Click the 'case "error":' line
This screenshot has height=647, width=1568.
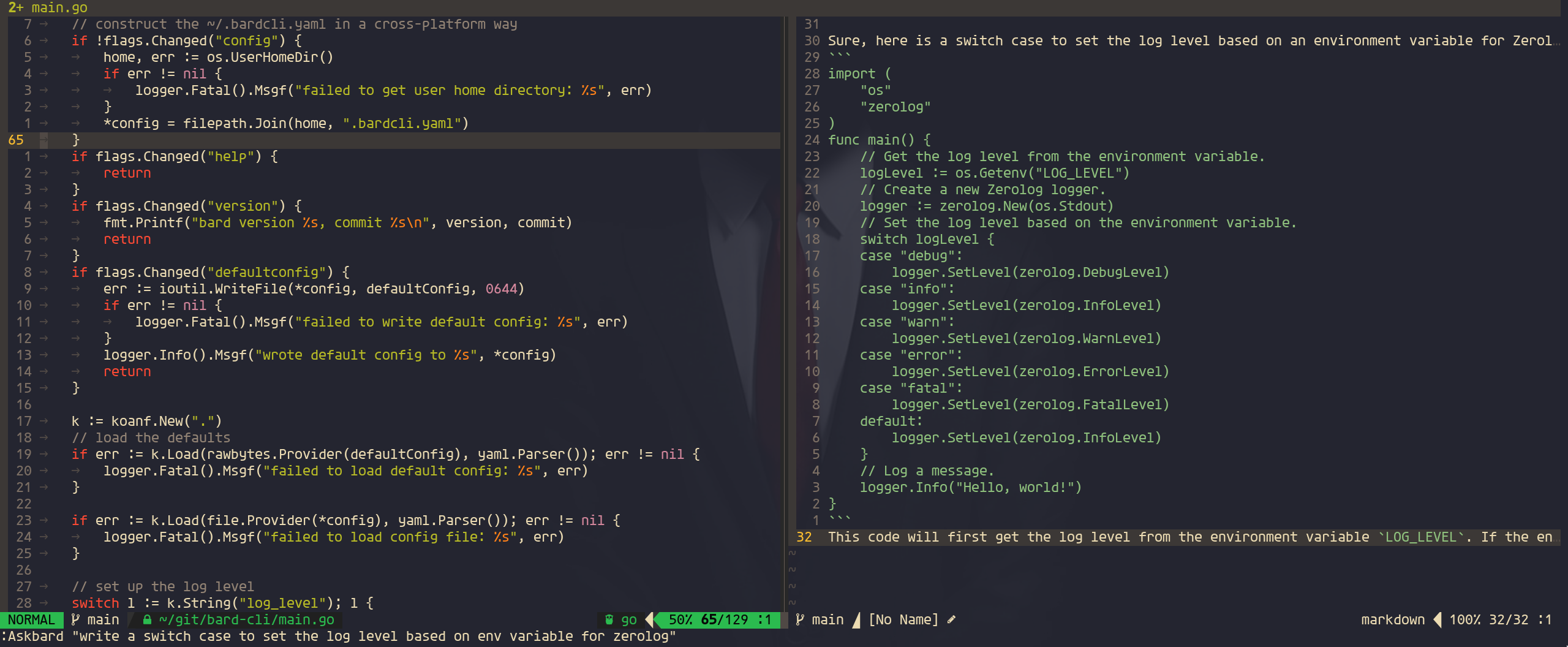[x=911, y=355]
